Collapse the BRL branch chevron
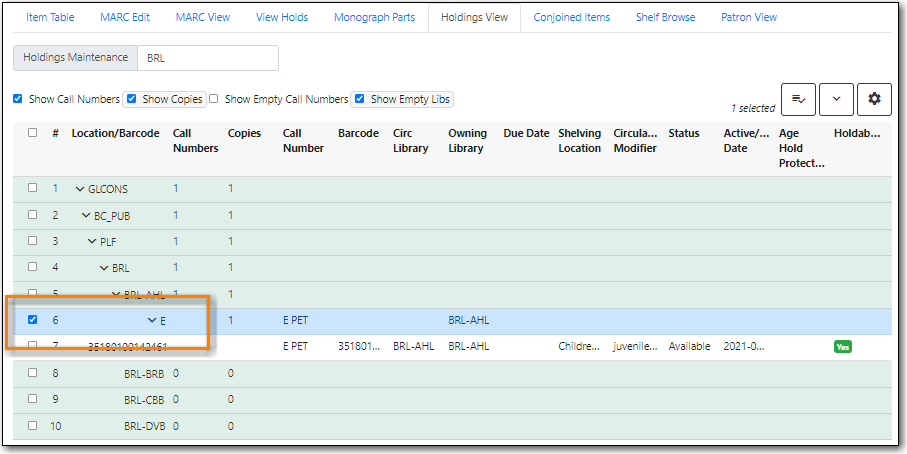This screenshot has width=907, height=454. pyautogui.click(x=104, y=268)
